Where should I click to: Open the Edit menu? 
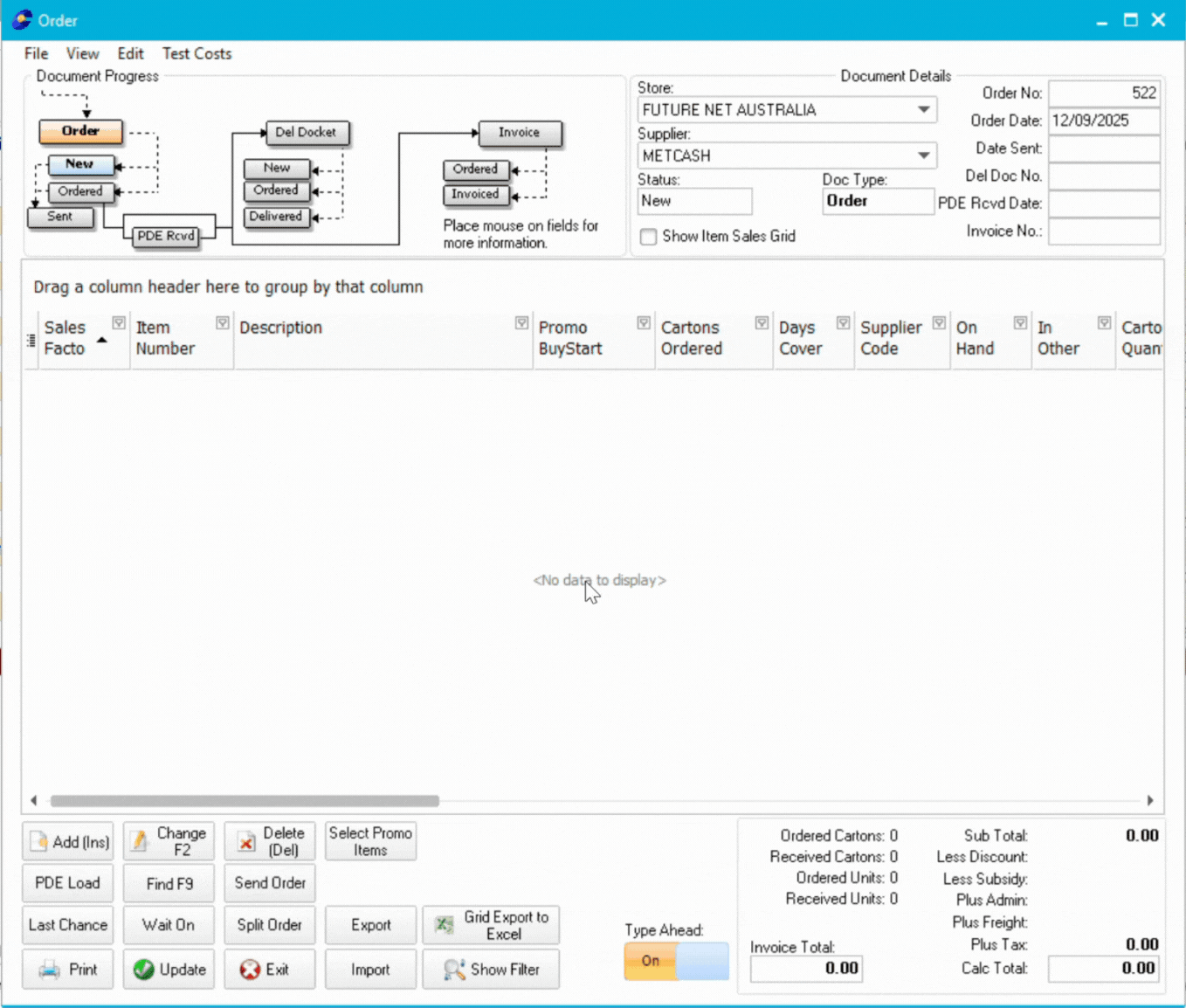pos(130,53)
